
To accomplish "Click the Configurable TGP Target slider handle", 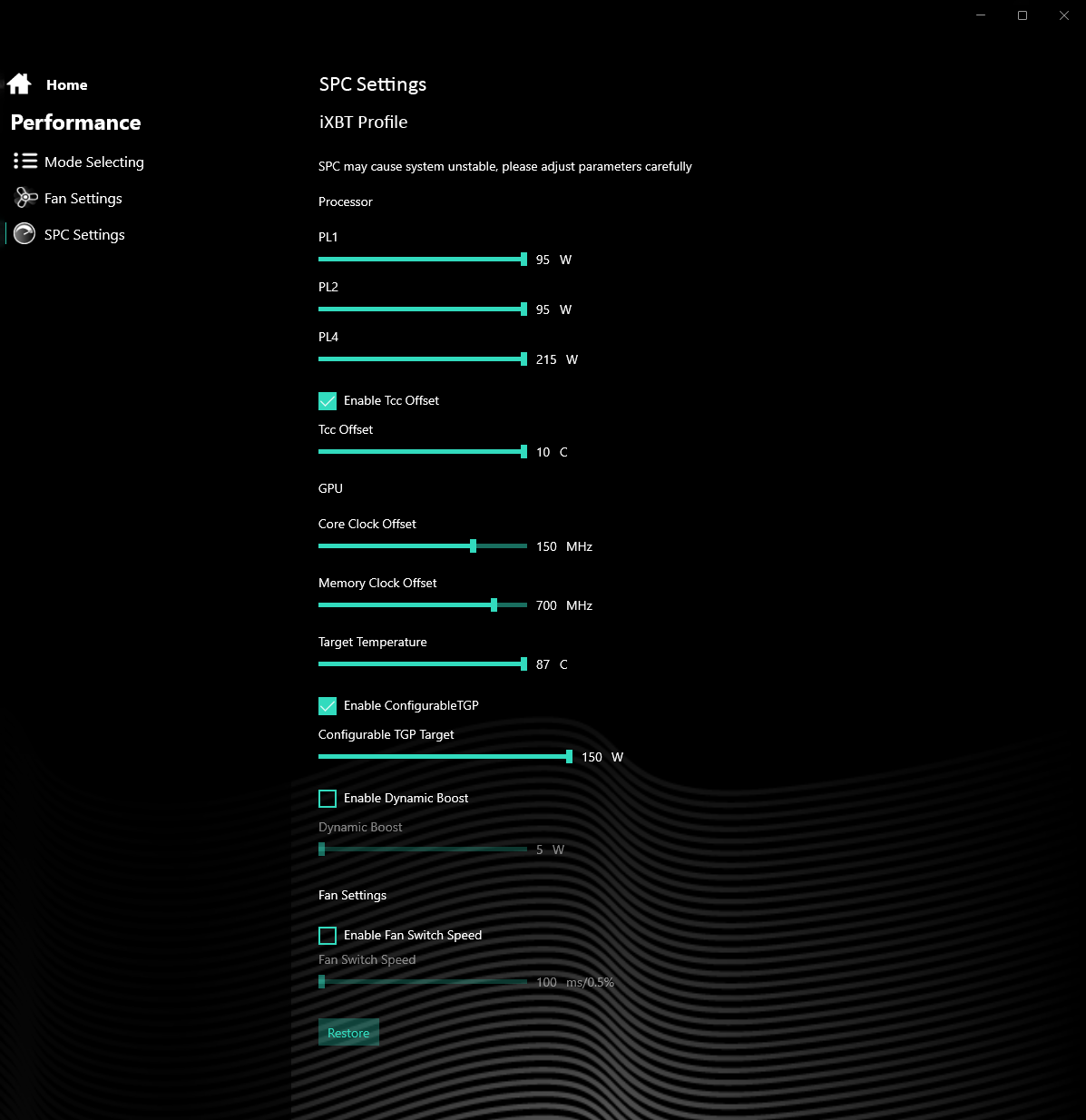I will pos(569,757).
